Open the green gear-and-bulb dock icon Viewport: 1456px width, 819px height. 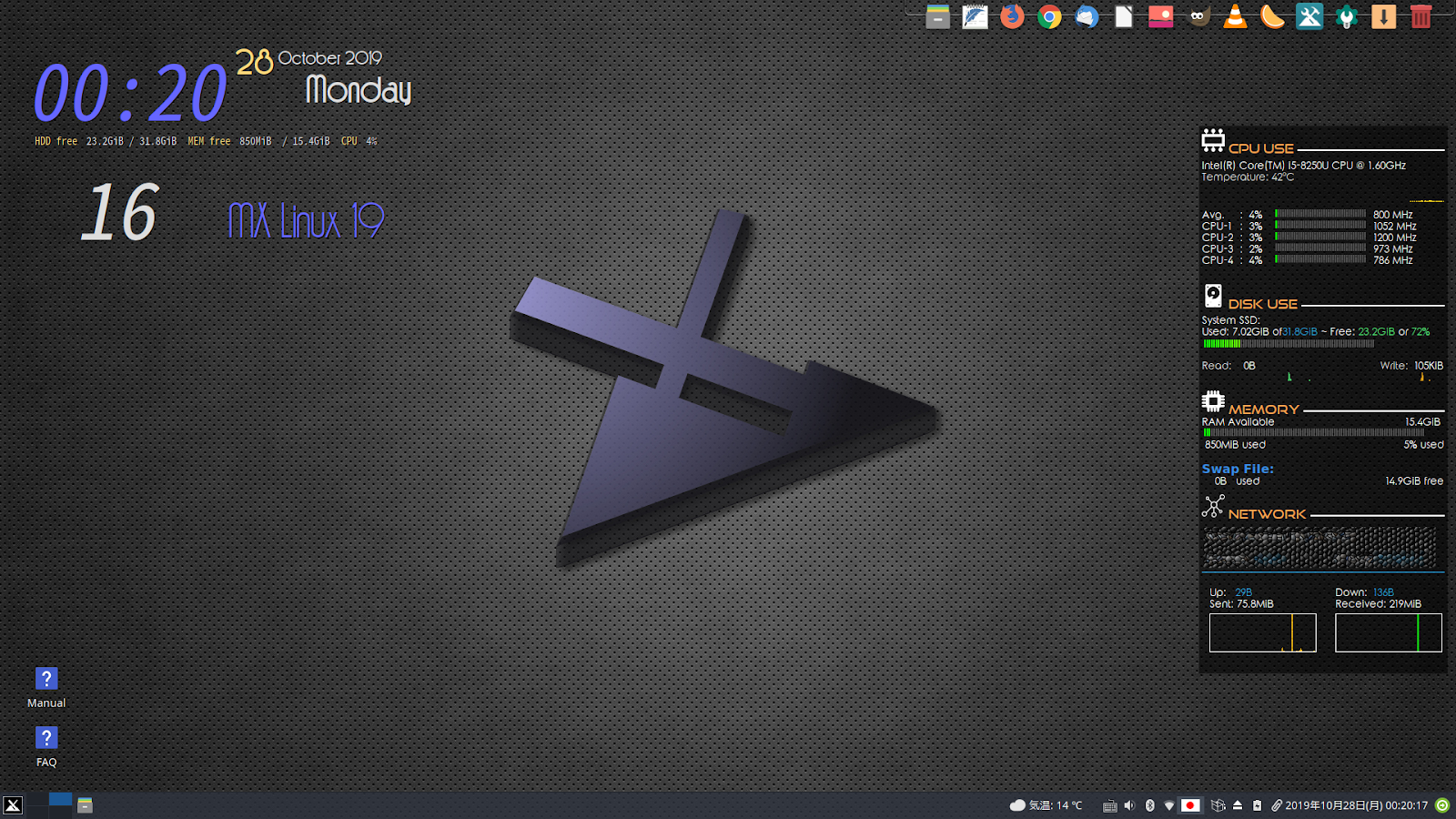(1347, 16)
